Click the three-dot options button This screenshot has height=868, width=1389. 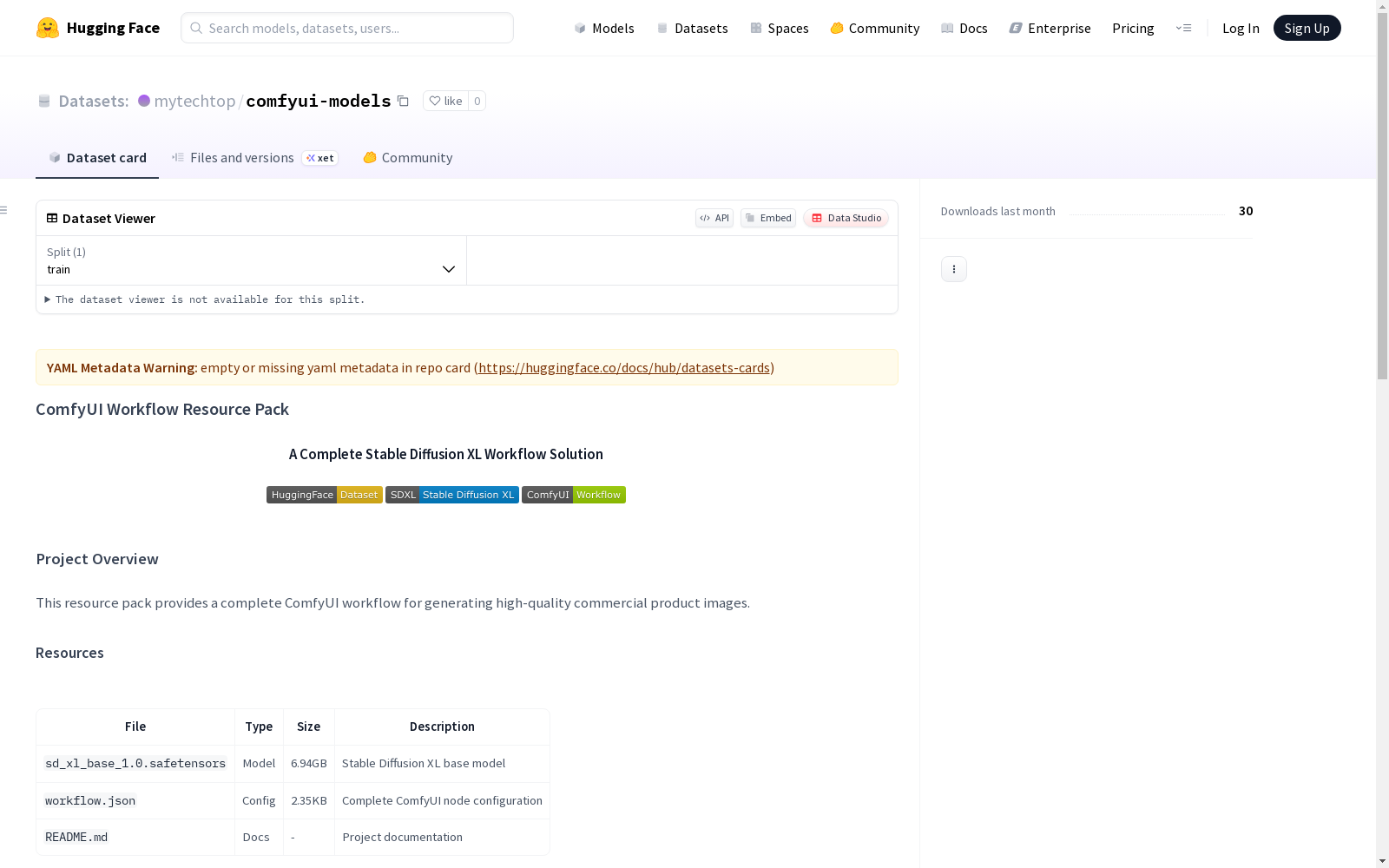(x=954, y=269)
